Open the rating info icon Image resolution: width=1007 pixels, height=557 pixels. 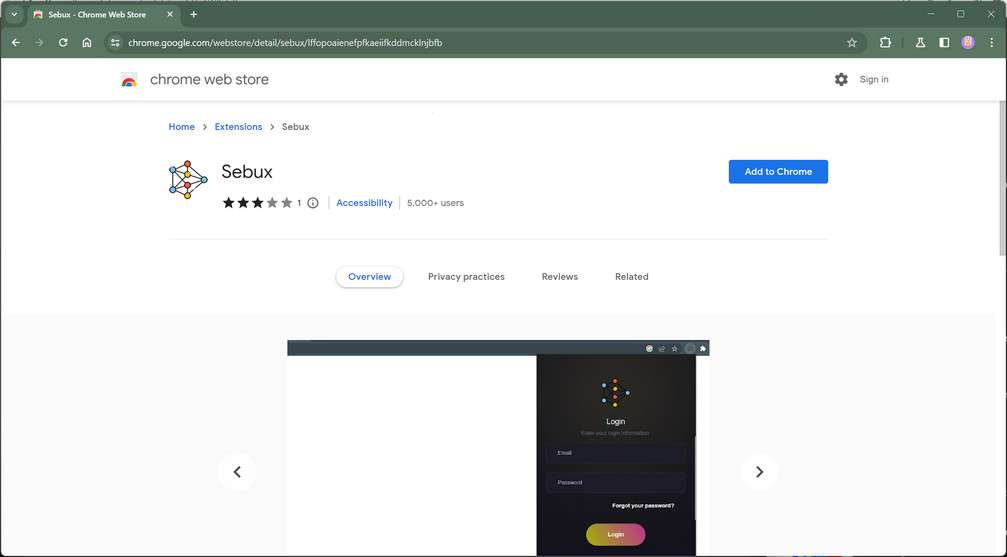pyautogui.click(x=313, y=203)
